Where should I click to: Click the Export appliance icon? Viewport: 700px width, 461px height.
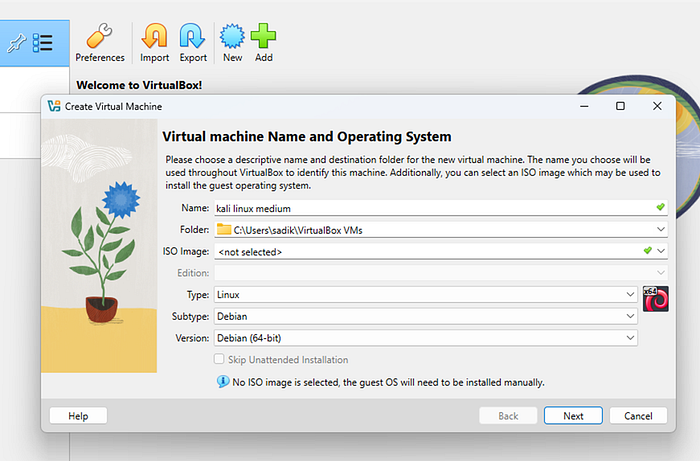(193, 43)
